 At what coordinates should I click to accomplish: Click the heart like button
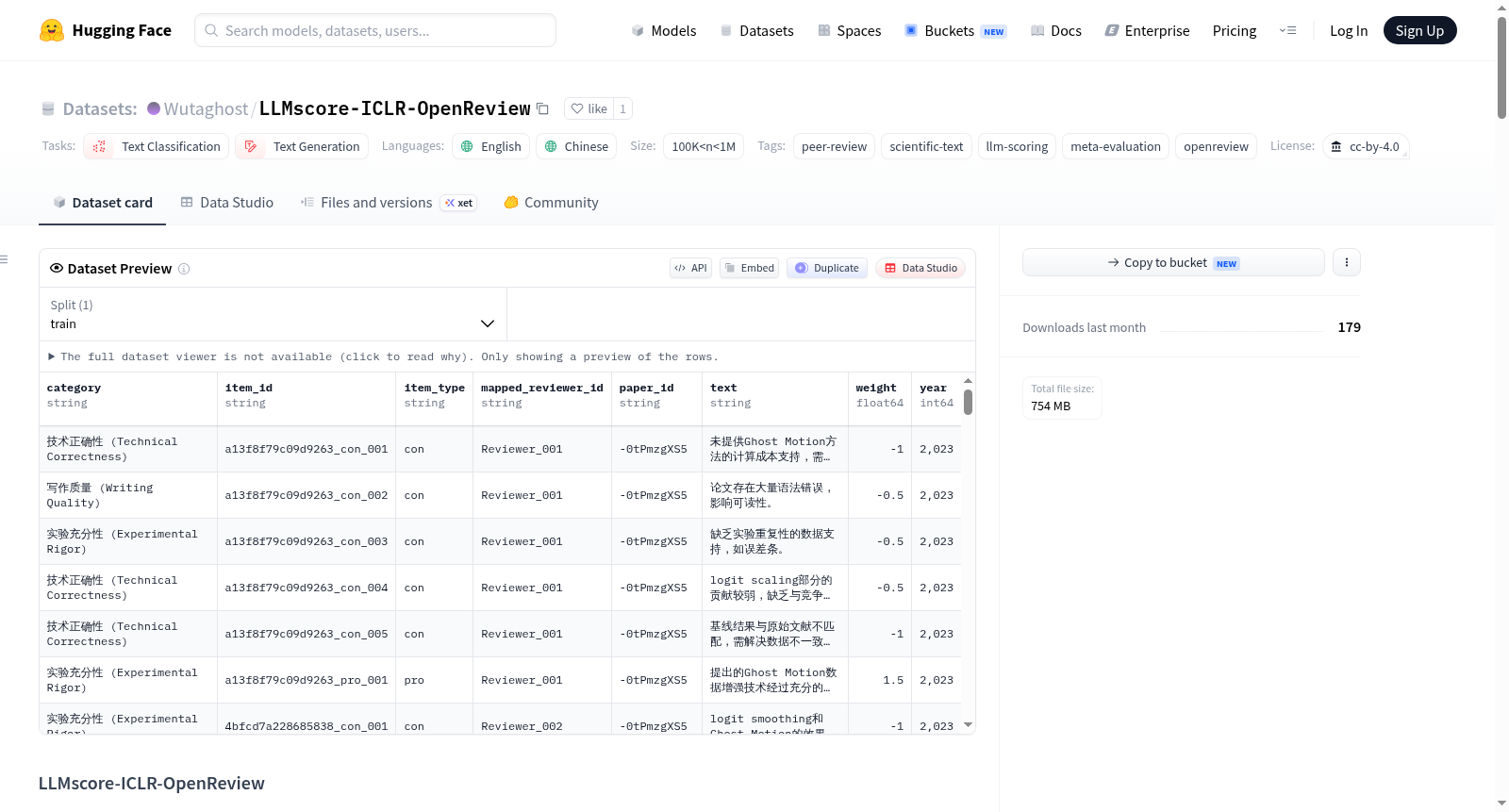589,108
